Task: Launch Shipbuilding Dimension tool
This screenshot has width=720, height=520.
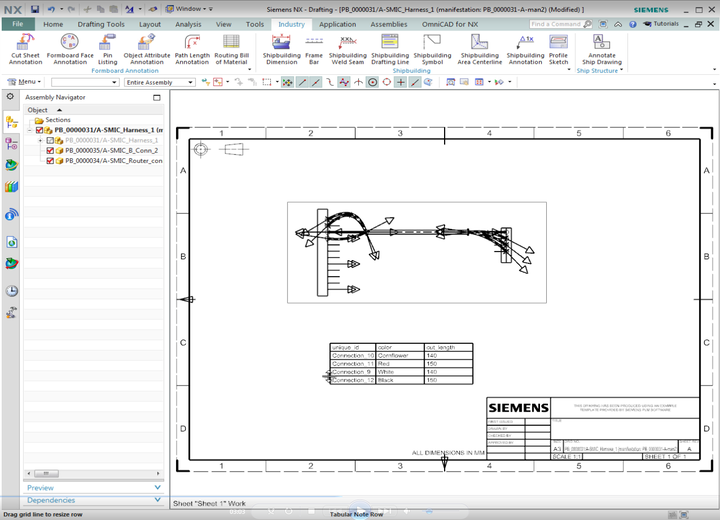Action: pyautogui.click(x=281, y=49)
